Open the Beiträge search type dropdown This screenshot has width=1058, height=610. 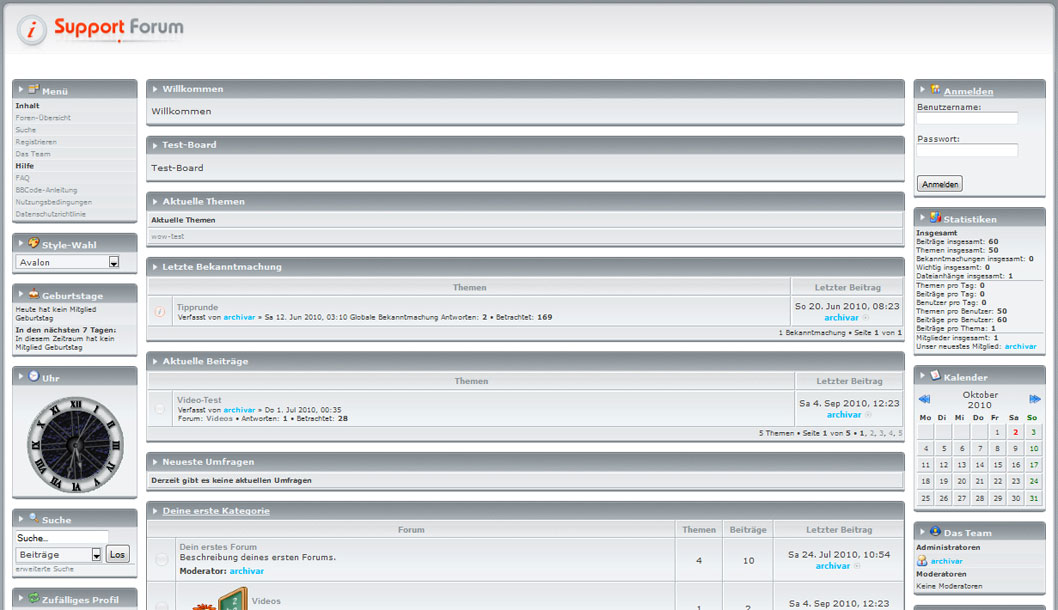point(97,555)
